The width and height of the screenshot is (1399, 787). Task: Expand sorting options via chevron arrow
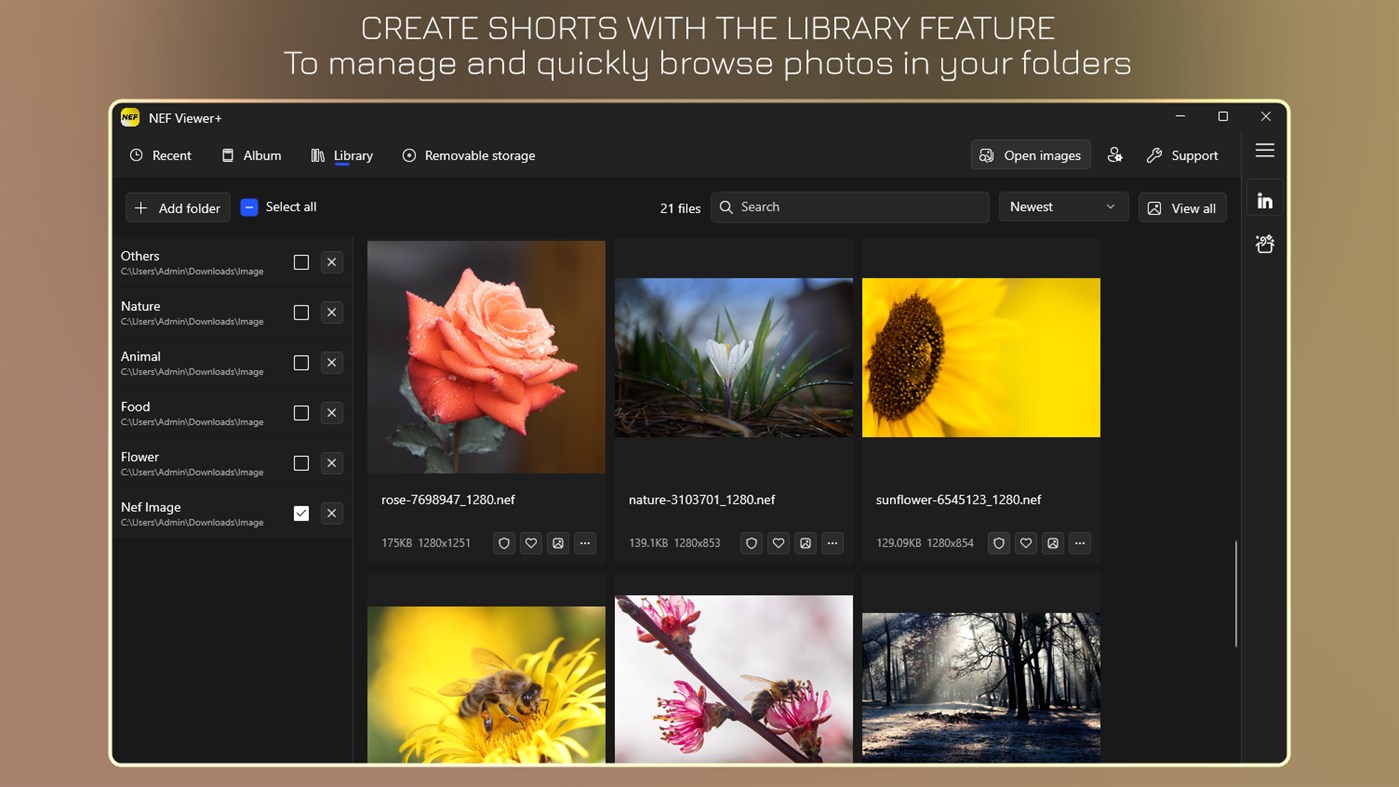click(1110, 207)
